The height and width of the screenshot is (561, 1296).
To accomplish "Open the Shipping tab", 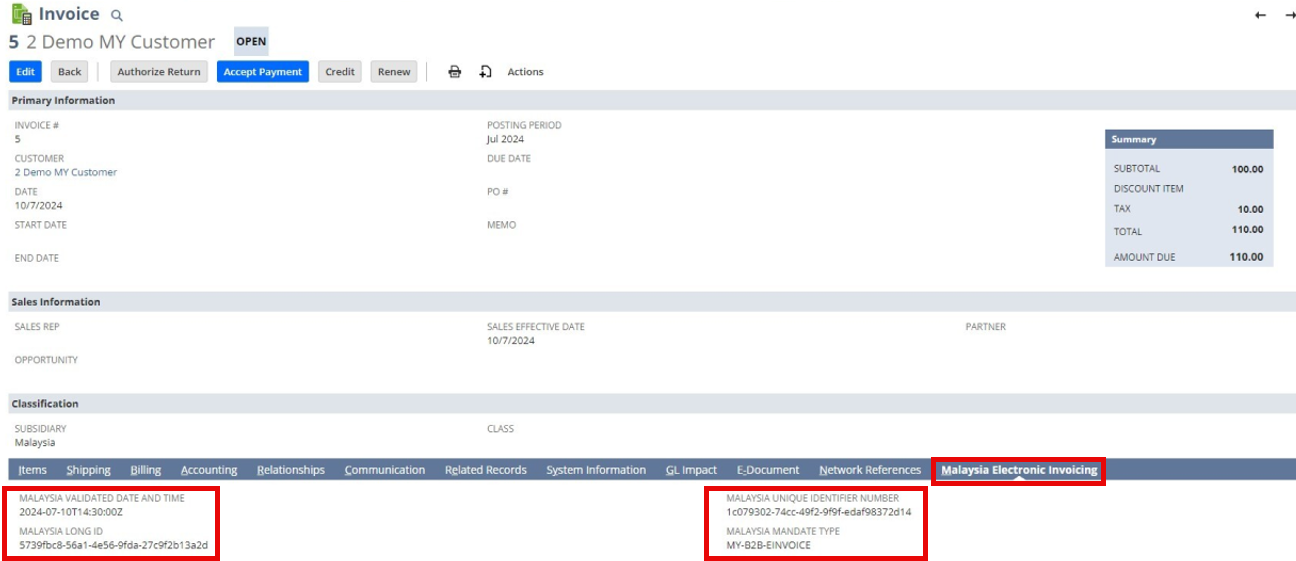I will click(88, 470).
